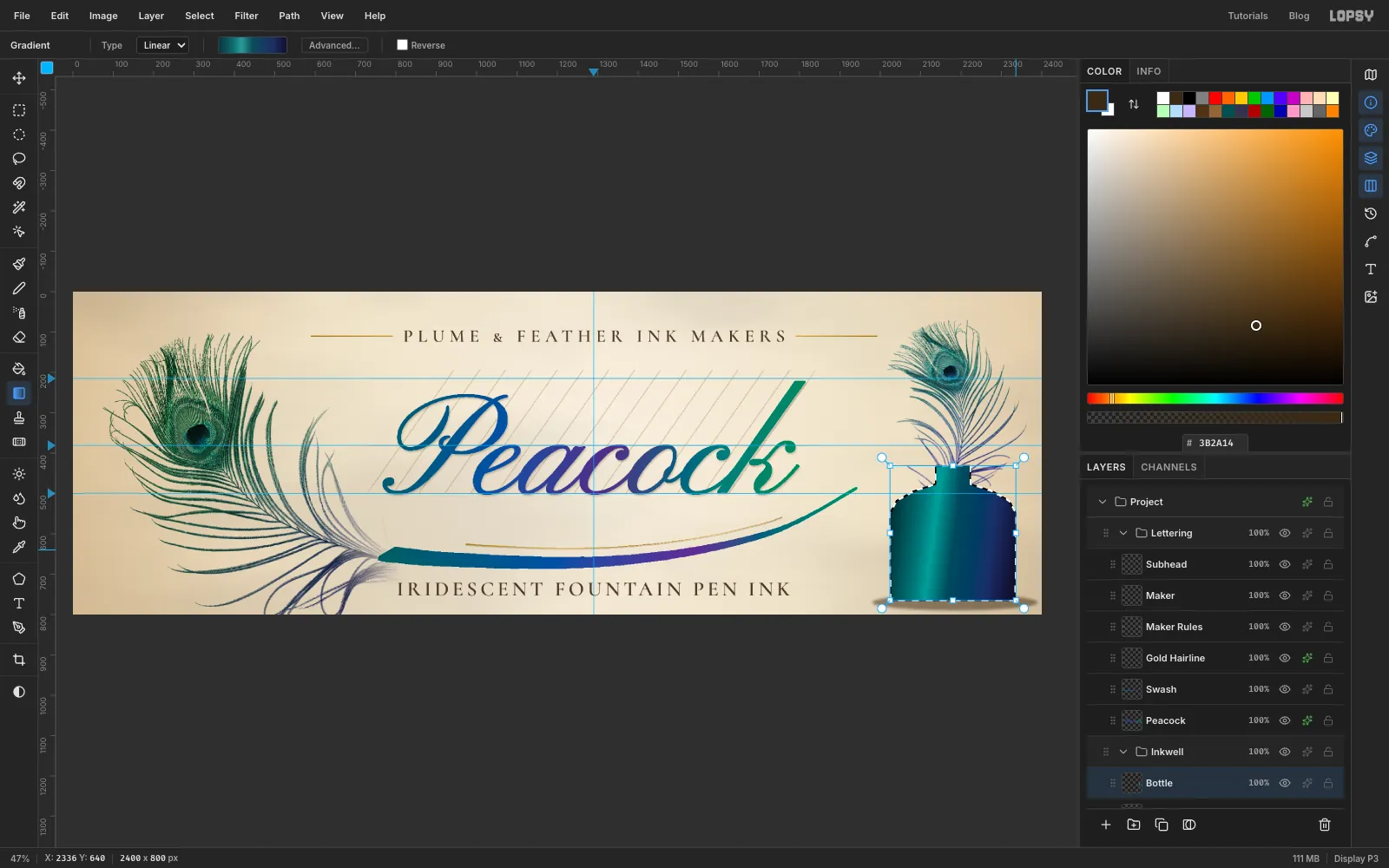The image size is (1389, 868).
Task: Select the Eraser tool
Action: 19,337
